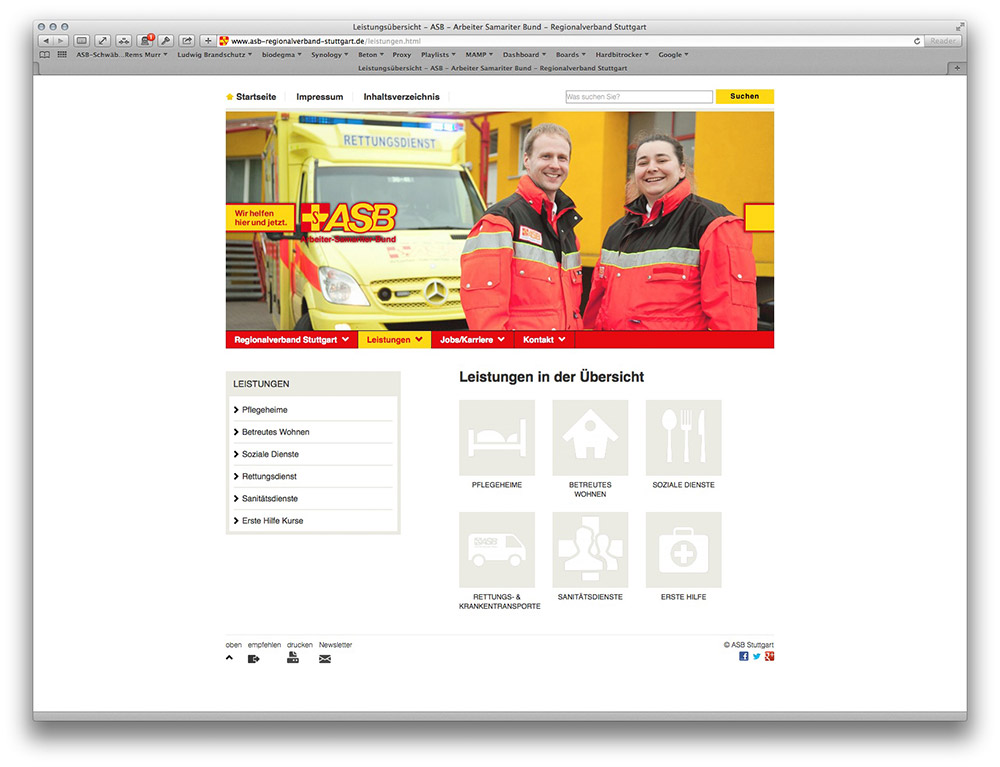This screenshot has width=1000, height=767.
Task: Click the Pflegeheime bed icon tile
Action: (497, 437)
